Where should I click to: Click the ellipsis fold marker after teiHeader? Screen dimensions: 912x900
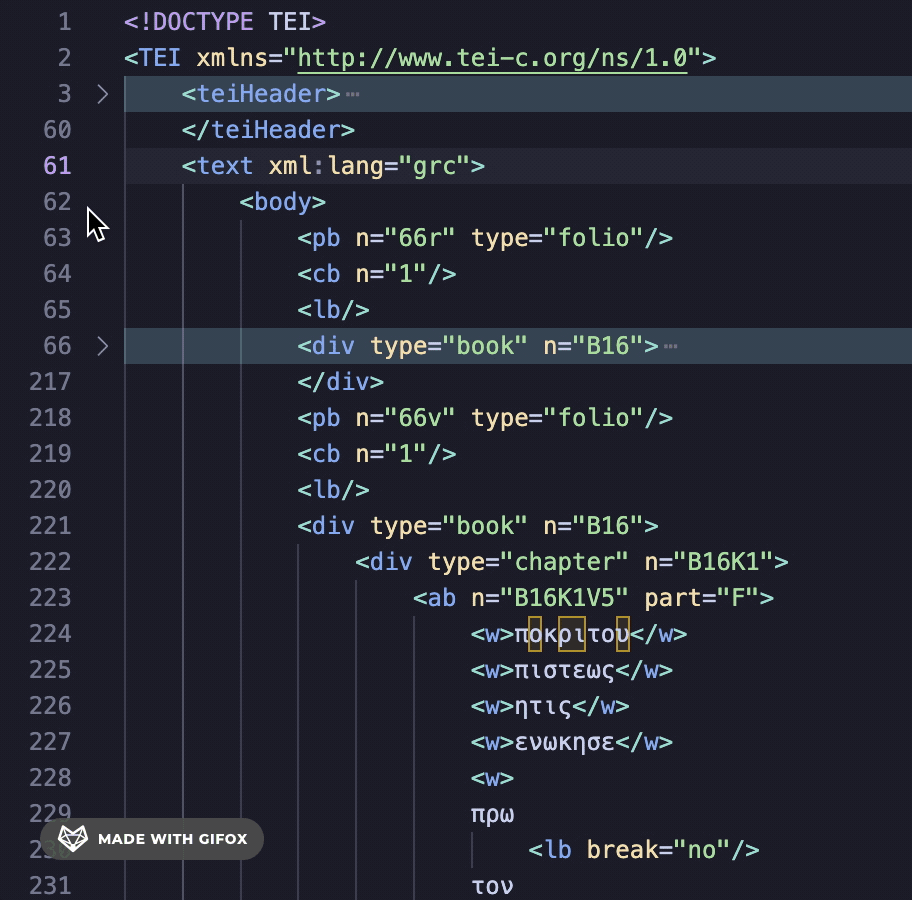point(351,95)
